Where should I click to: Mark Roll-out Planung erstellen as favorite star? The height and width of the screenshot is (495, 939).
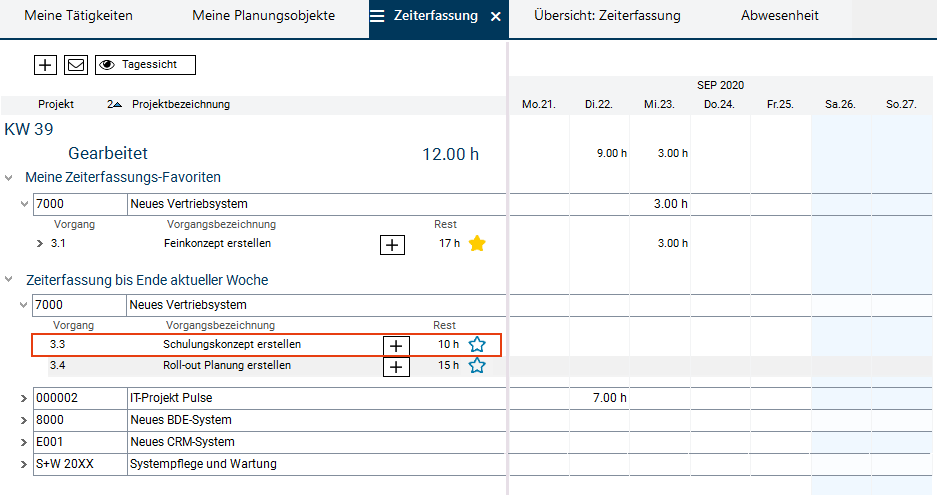pyautogui.click(x=477, y=365)
